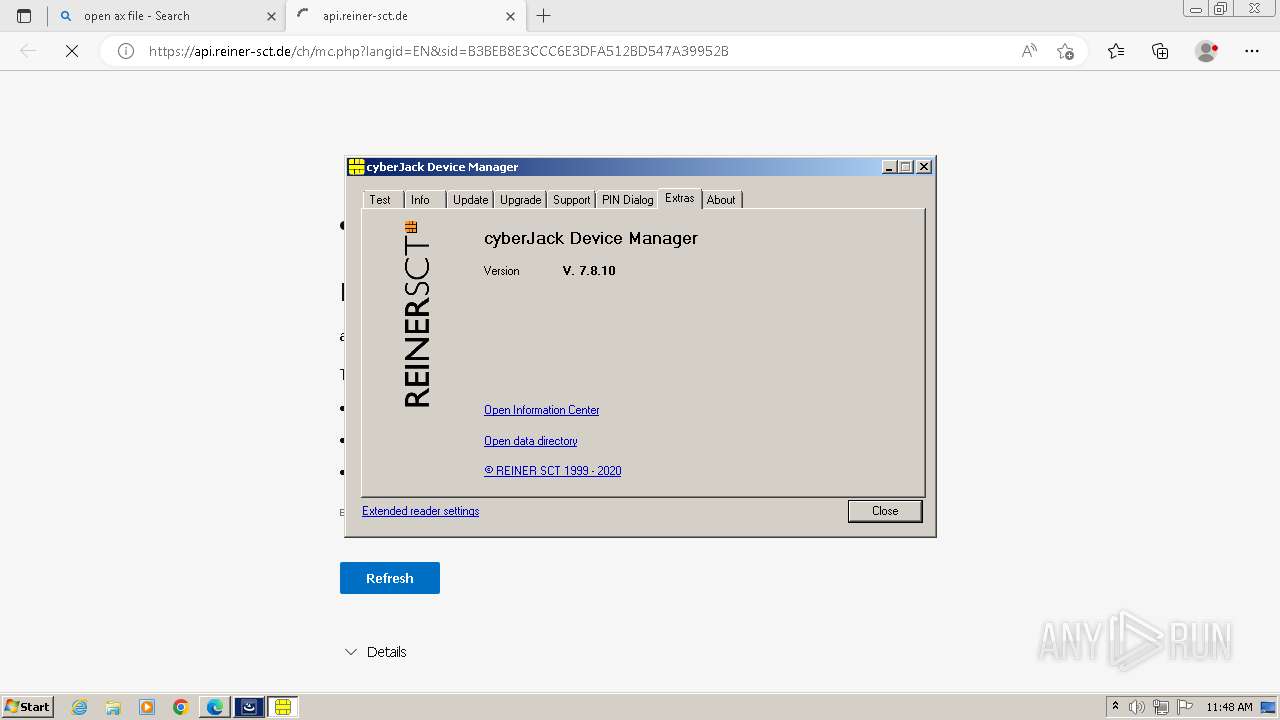Open the Edge profile menu
1280x720 pixels.
(x=1207, y=51)
